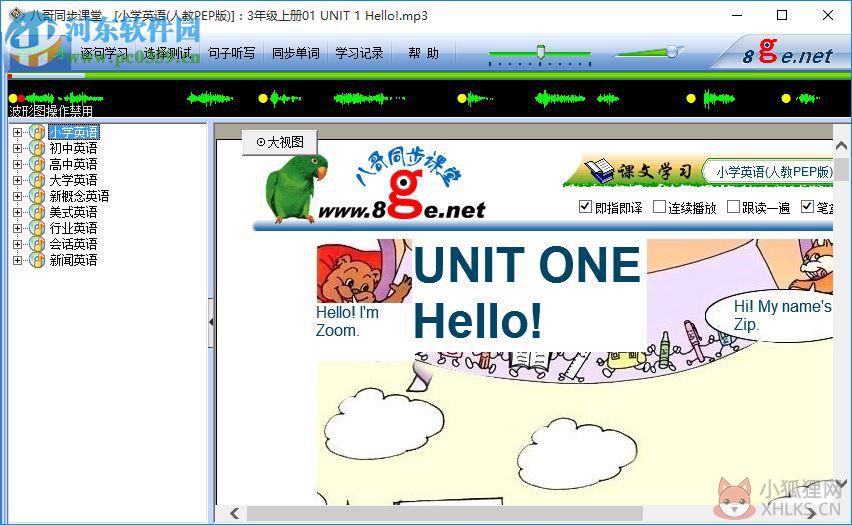Click the 大学英语 folder icon

(x=37, y=180)
